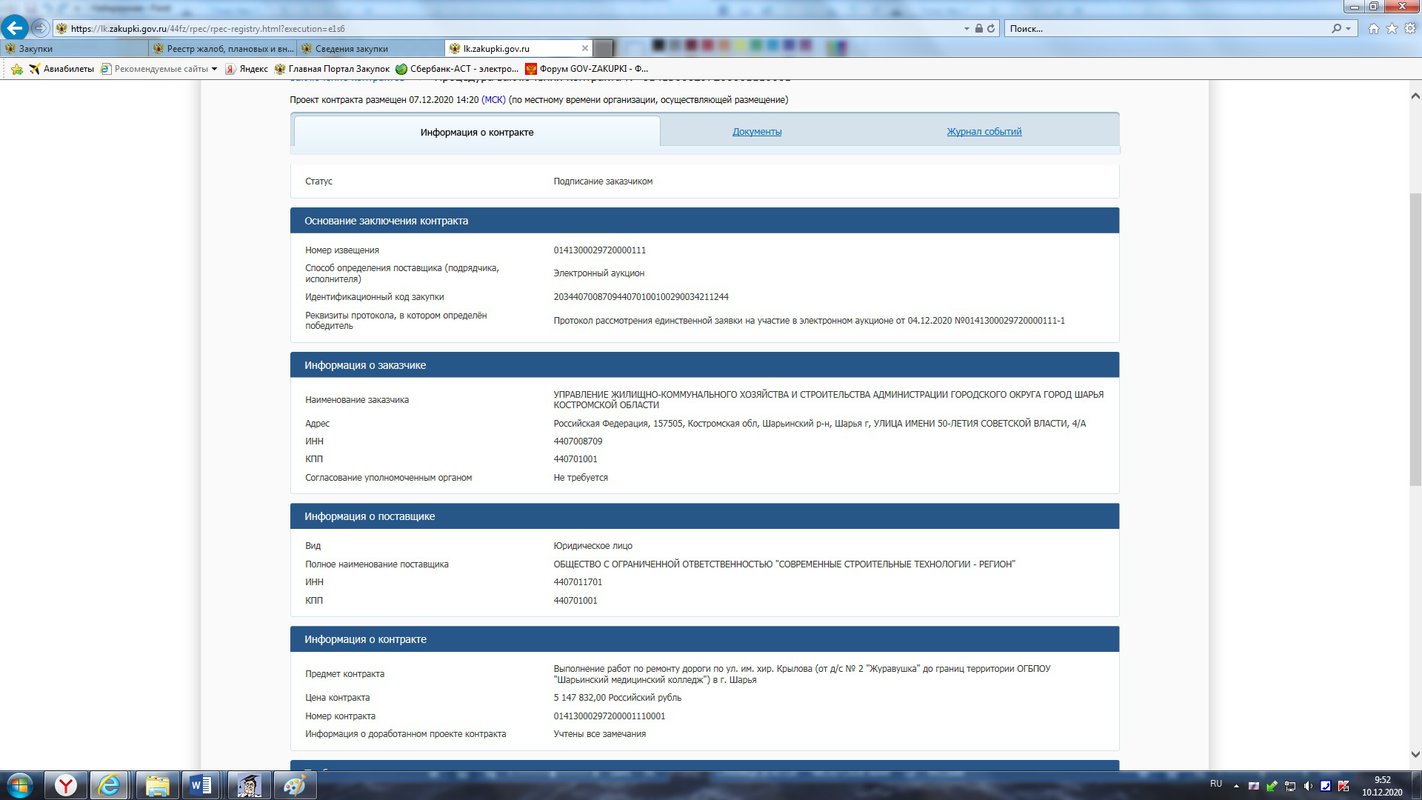Screen dimensions: 1422x800
Task: Click the add-to-favorites bar star icon
Action: (16, 69)
